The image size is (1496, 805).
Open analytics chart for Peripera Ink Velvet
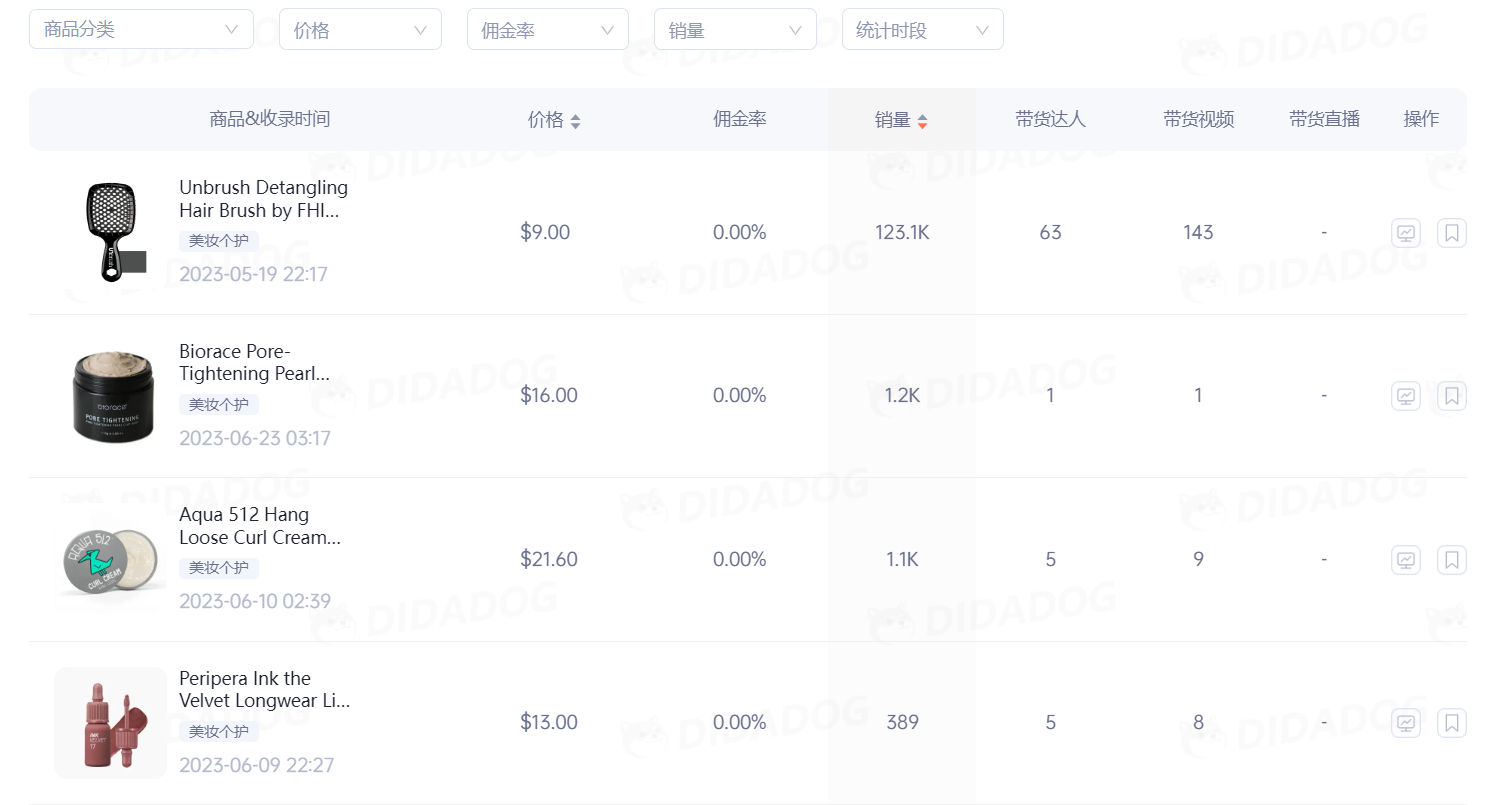click(x=1406, y=723)
